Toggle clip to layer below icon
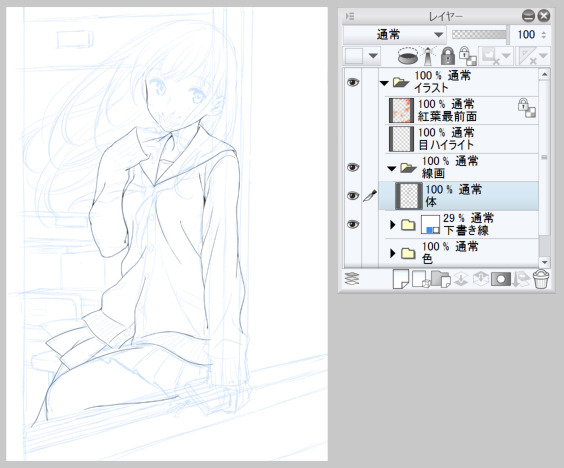The image size is (564, 468). (409, 56)
